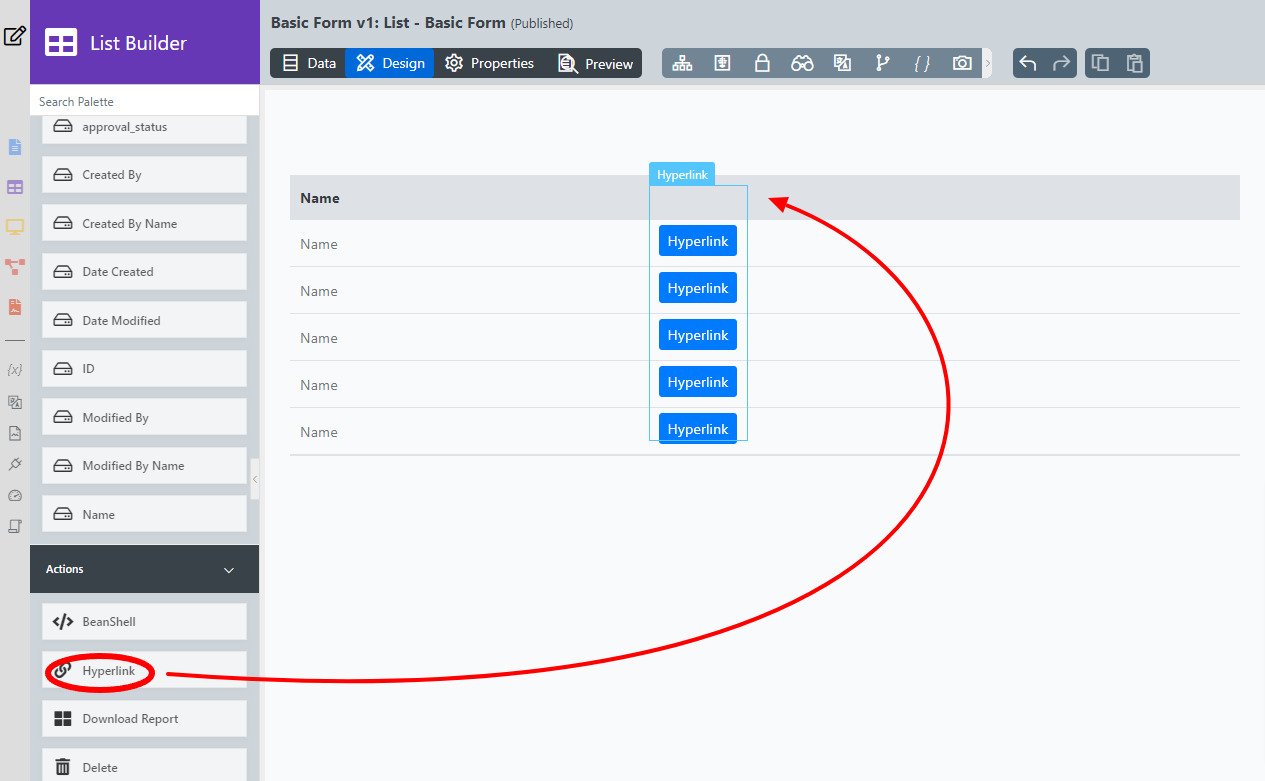Screen dimensions: 1265x781
Task: Click the paste clipboard icon
Action: click(1134, 63)
